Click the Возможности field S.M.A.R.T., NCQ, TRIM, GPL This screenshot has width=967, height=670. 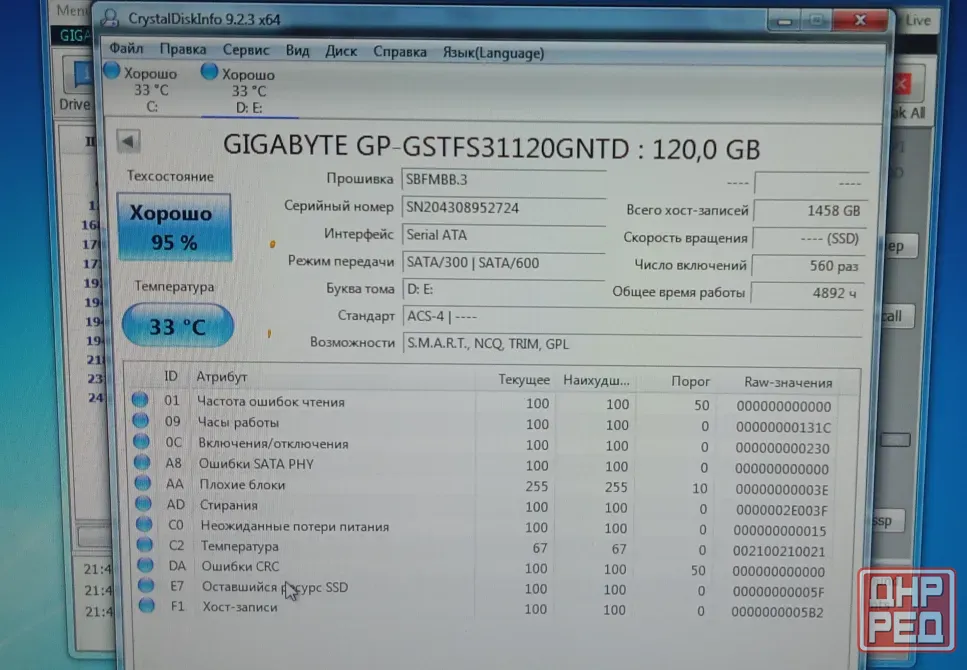coord(632,344)
